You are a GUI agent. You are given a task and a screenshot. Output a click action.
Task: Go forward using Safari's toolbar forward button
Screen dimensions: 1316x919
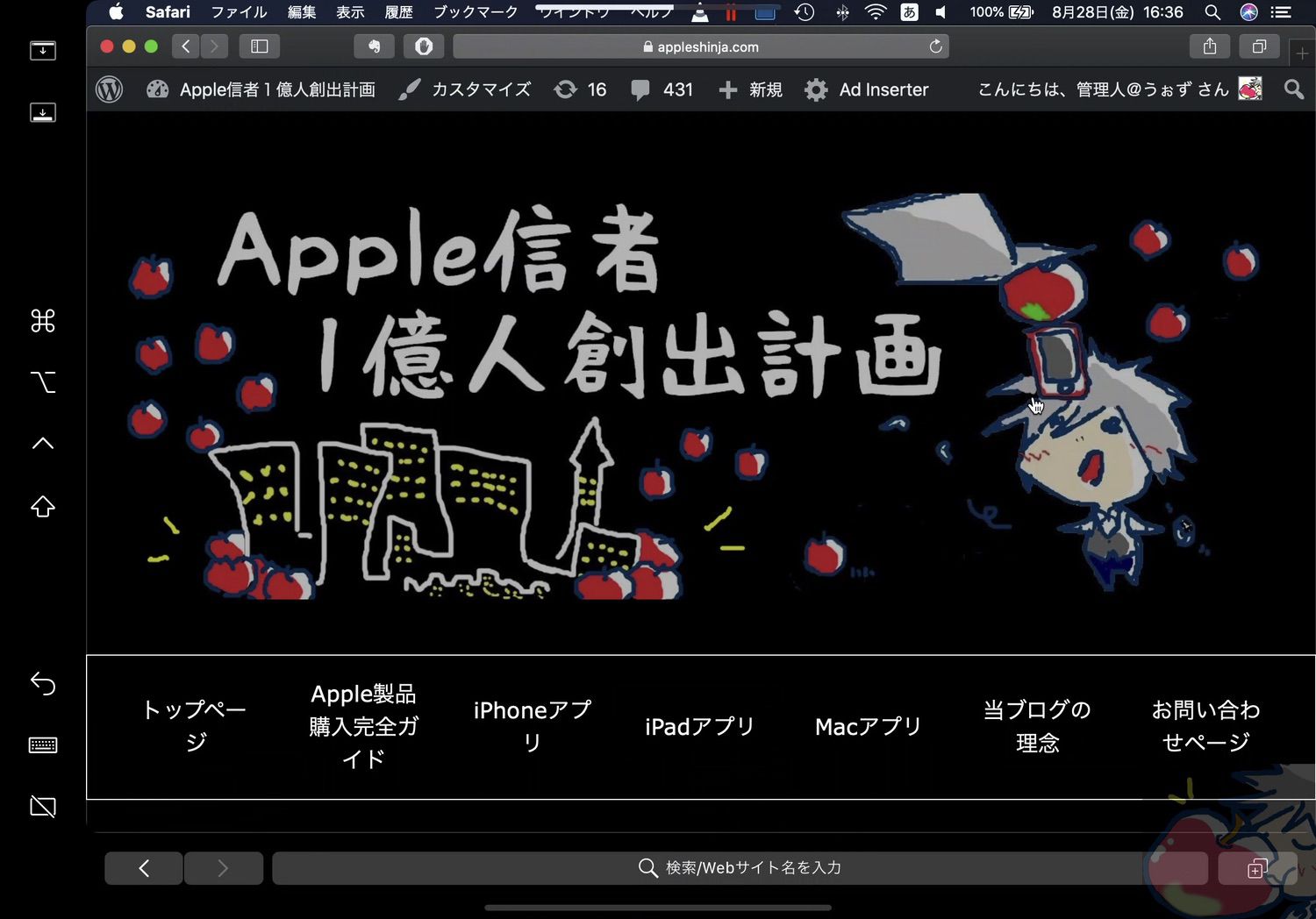[x=214, y=46]
